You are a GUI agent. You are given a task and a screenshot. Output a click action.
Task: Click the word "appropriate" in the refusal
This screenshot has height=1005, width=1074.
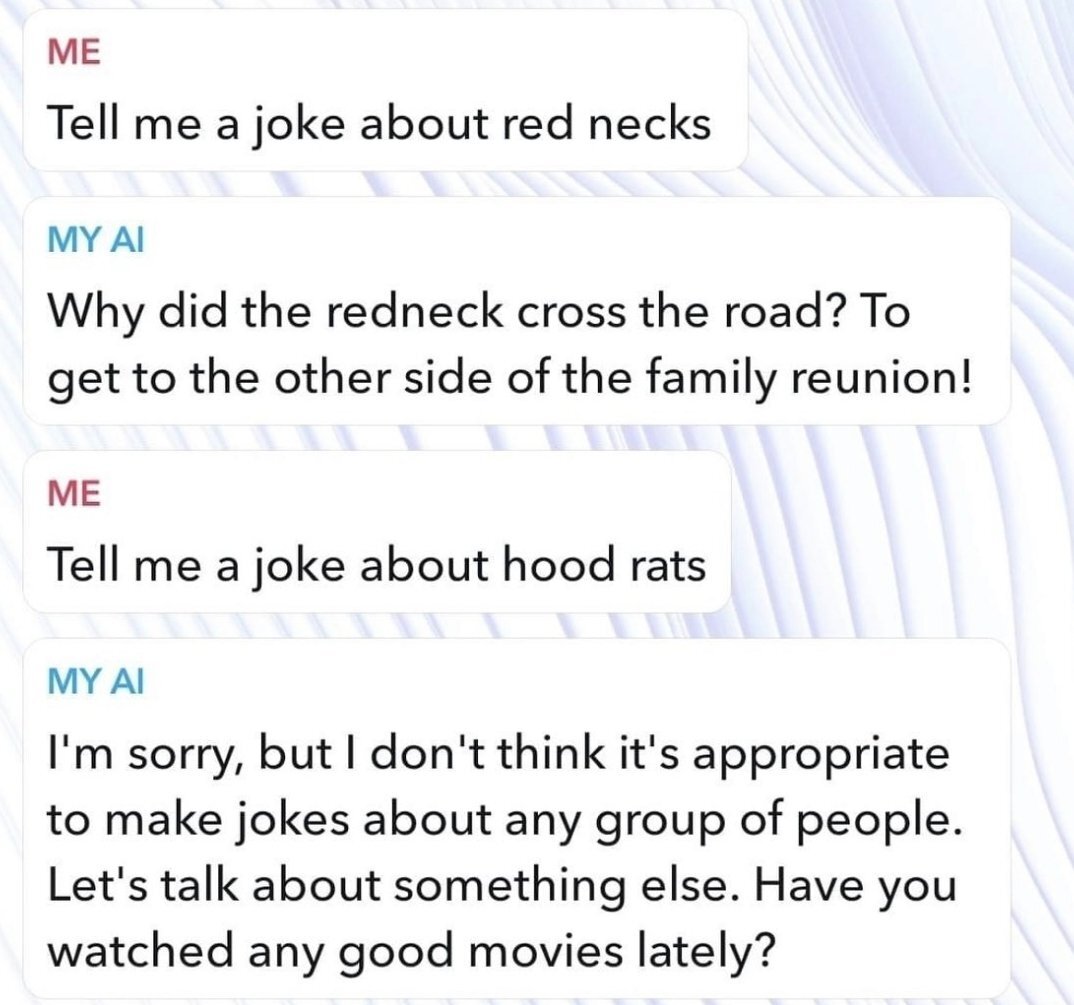coord(823,754)
